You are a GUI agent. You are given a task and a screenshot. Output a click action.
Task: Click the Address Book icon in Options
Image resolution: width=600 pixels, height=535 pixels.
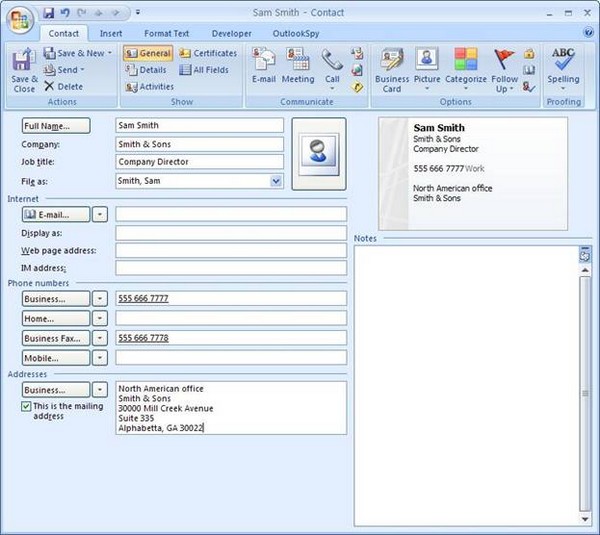pos(529,70)
